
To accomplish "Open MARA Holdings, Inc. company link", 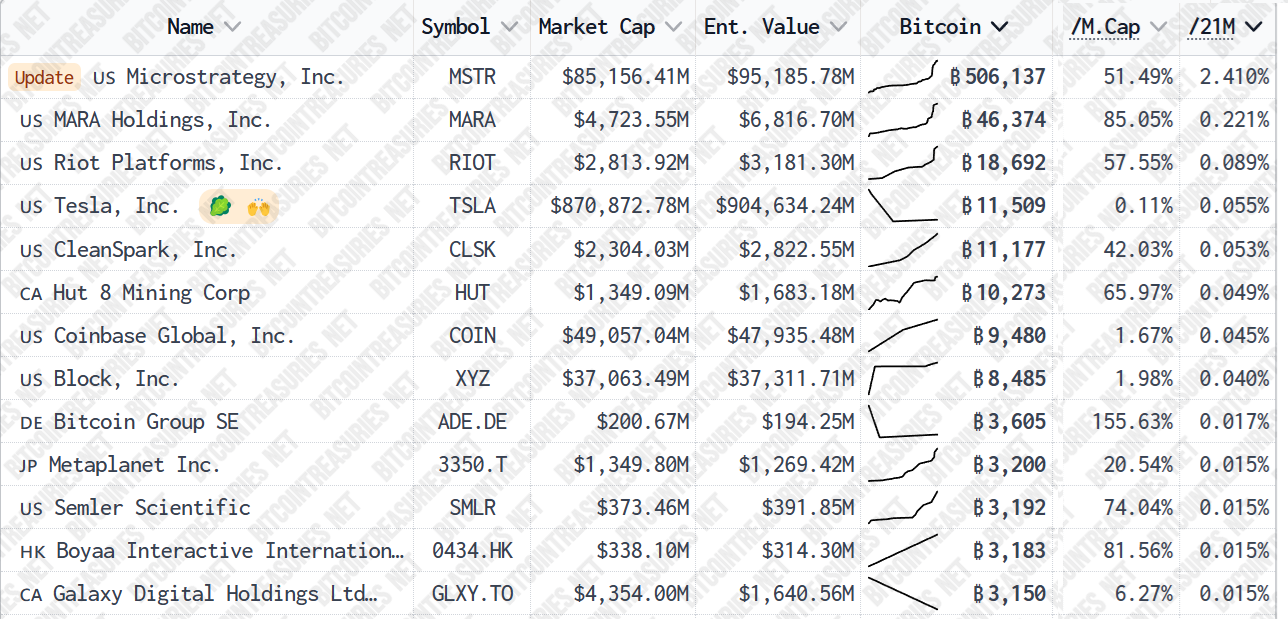I will tap(162, 120).
